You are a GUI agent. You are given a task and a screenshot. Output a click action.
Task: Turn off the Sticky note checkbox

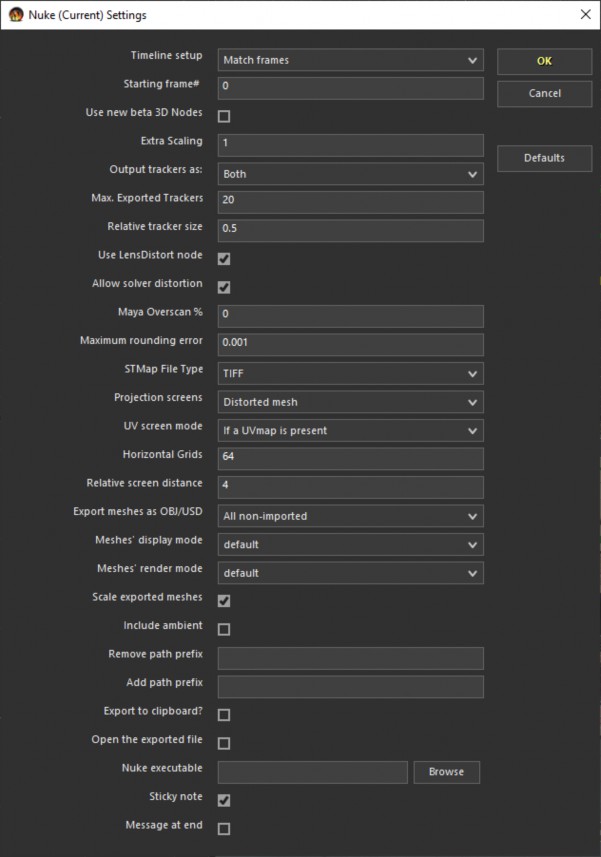[x=224, y=800]
